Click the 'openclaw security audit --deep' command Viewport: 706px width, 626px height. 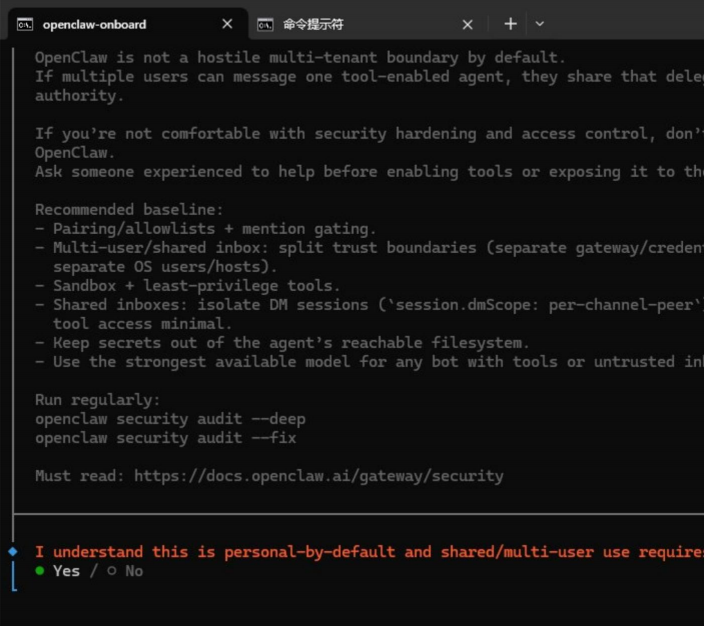point(170,419)
